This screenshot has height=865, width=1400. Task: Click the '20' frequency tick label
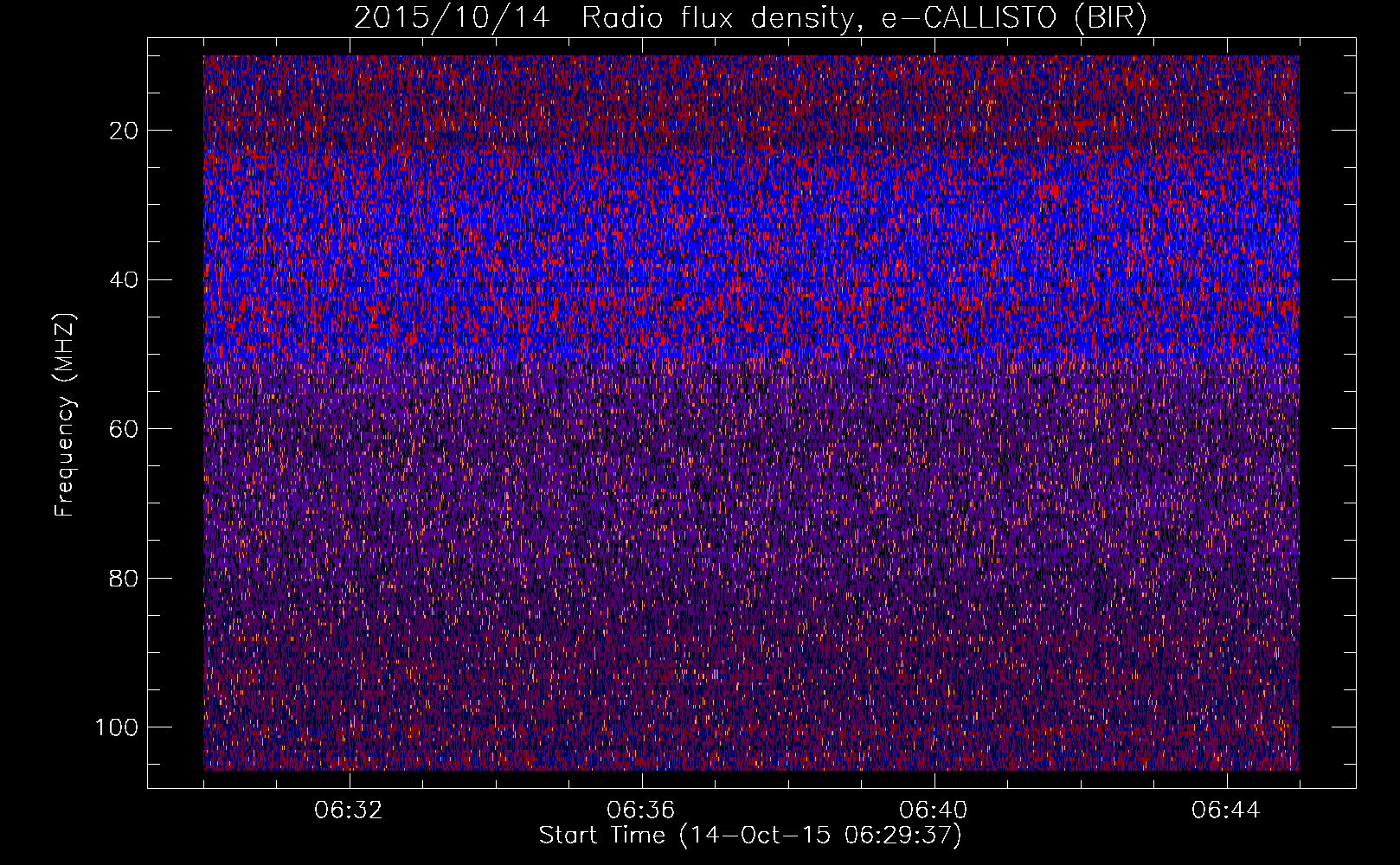125,131
